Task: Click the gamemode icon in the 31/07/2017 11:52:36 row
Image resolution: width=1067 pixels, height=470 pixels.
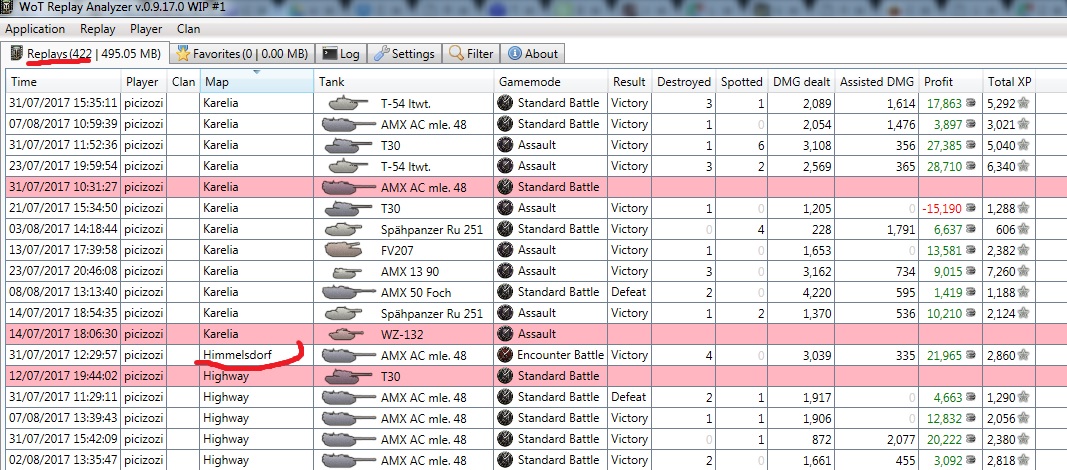Action: point(504,145)
